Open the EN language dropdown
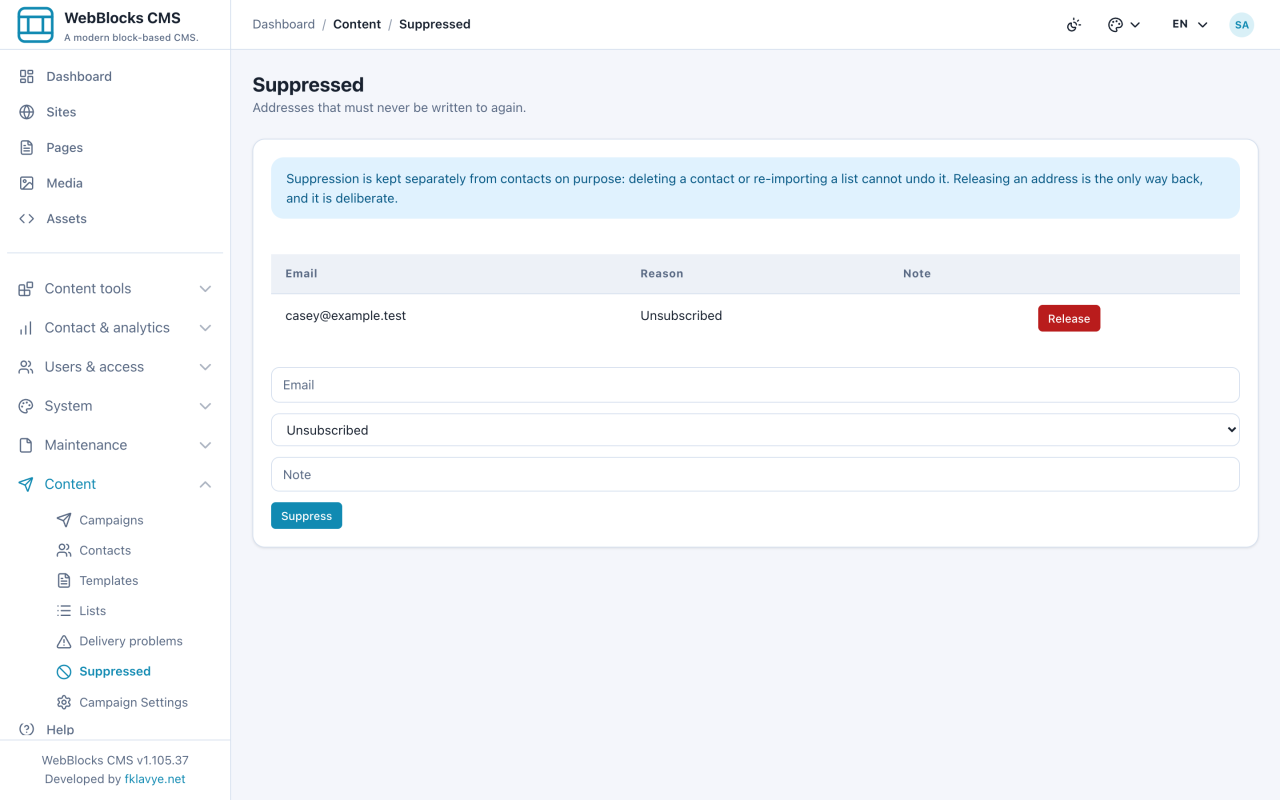This screenshot has height=800, width=1280. click(x=1190, y=24)
